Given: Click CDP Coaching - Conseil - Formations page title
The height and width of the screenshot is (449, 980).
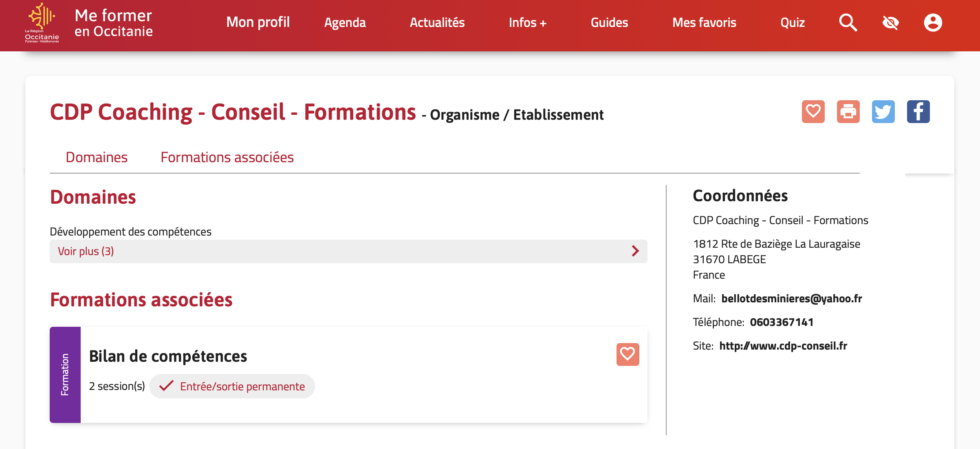Looking at the screenshot, I should [232, 113].
